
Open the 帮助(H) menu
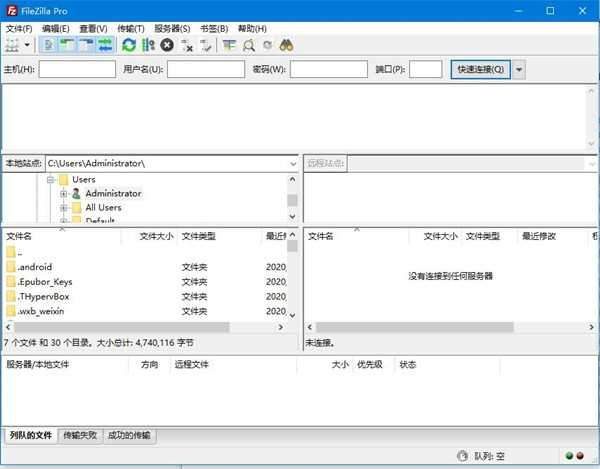coord(252,29)
